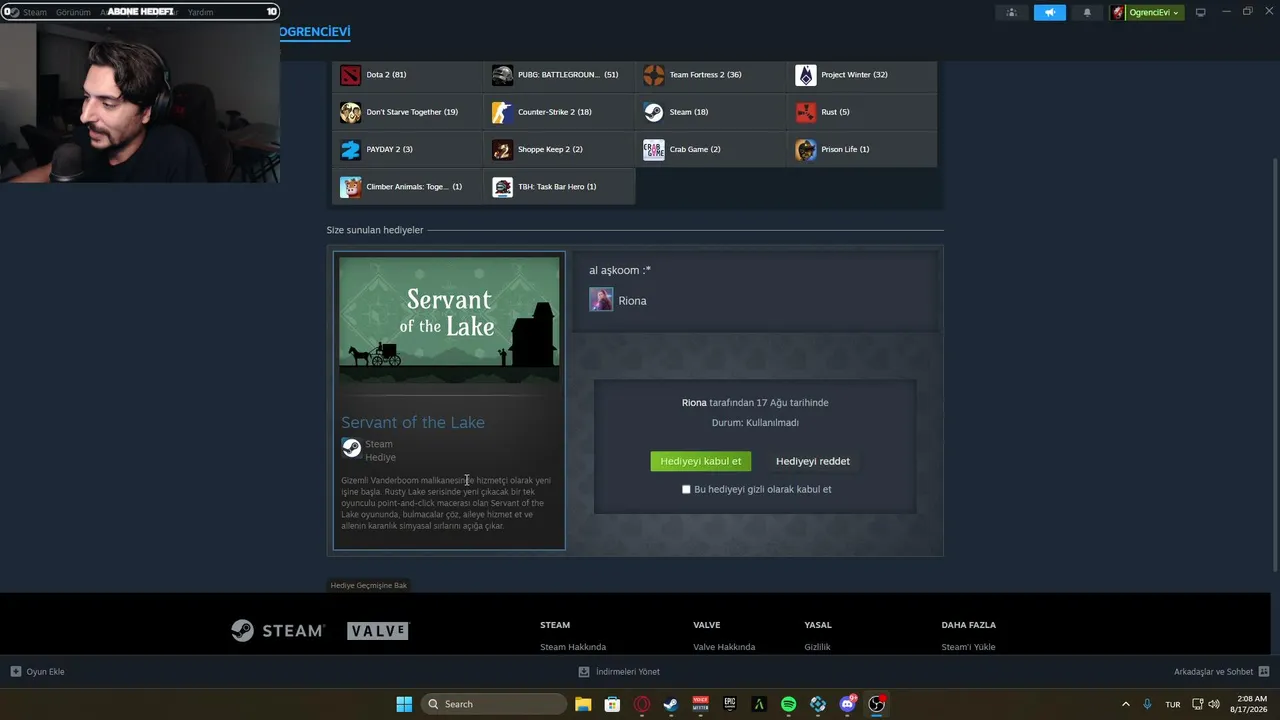The height and width of the screenshot is (720, 1280).
Task: Open OBS Studio from the taskbar
Action: tap(877, 704)
